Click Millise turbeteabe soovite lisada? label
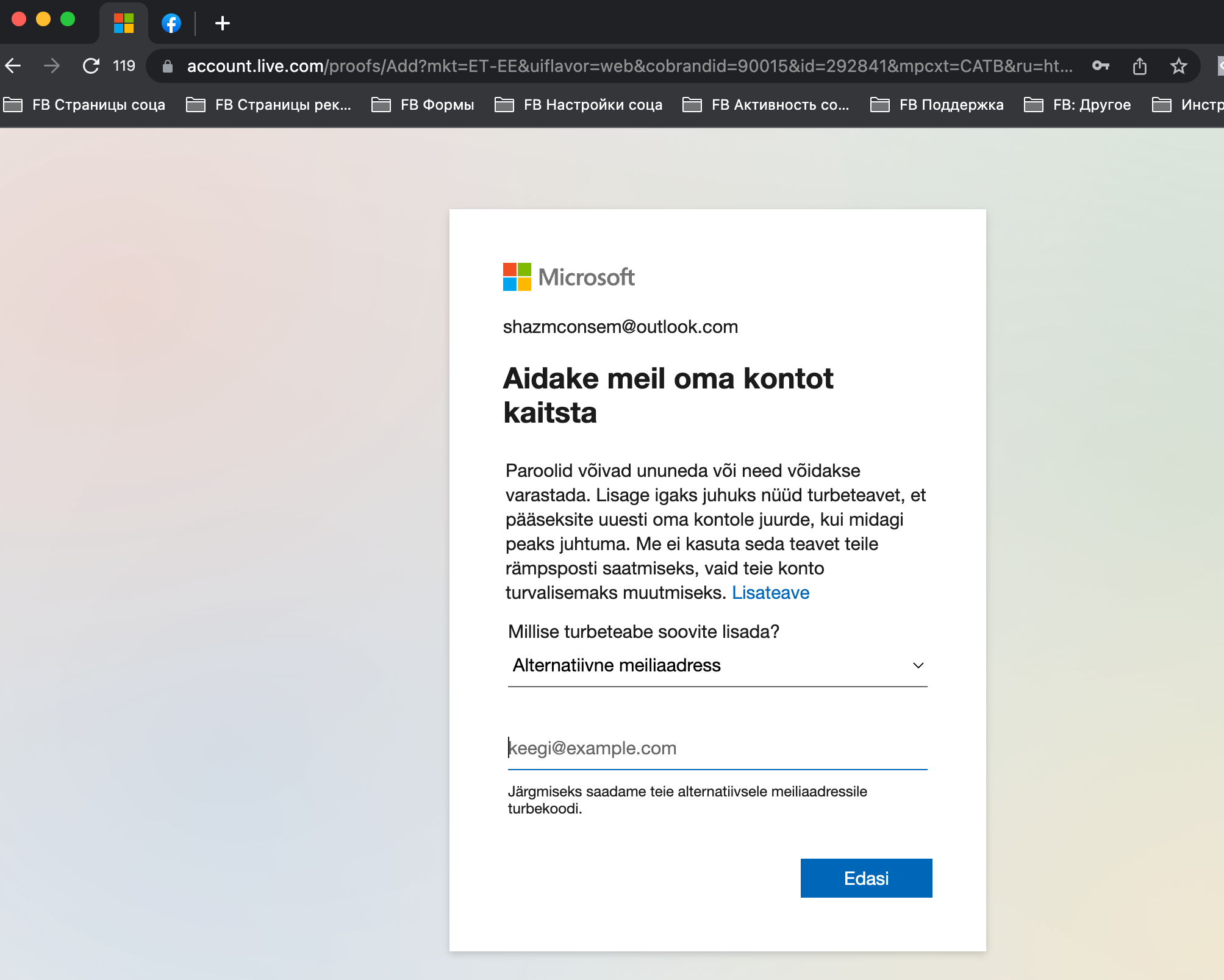Screen dimensions: 1224x980 [643, 632]
